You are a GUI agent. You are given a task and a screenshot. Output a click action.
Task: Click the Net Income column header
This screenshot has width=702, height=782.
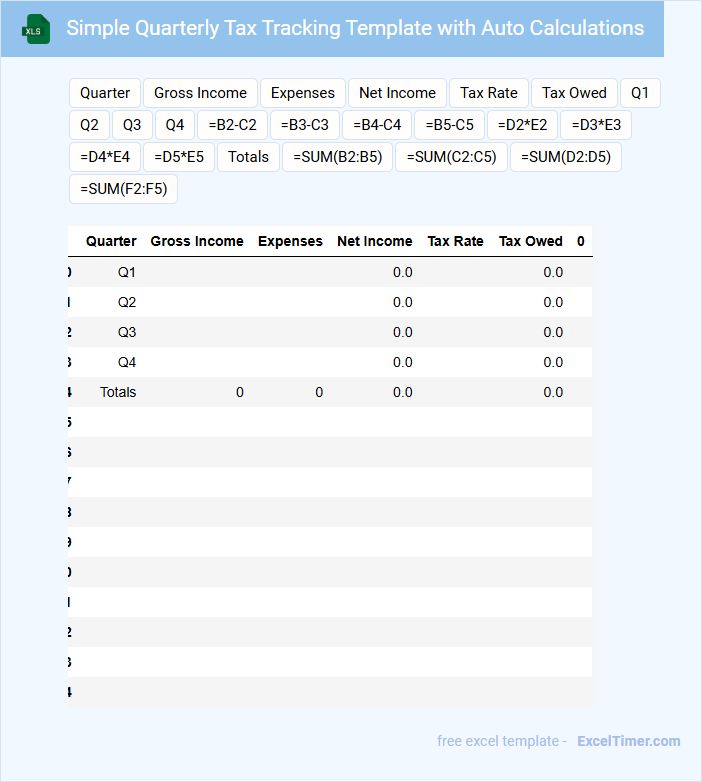[x=374, y=241]
